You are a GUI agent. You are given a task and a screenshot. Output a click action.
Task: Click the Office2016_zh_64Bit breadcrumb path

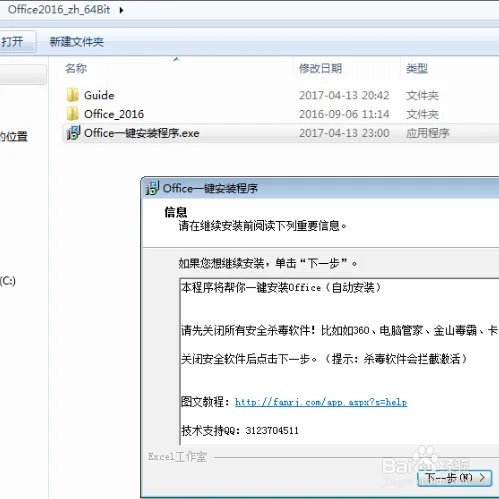59,10
